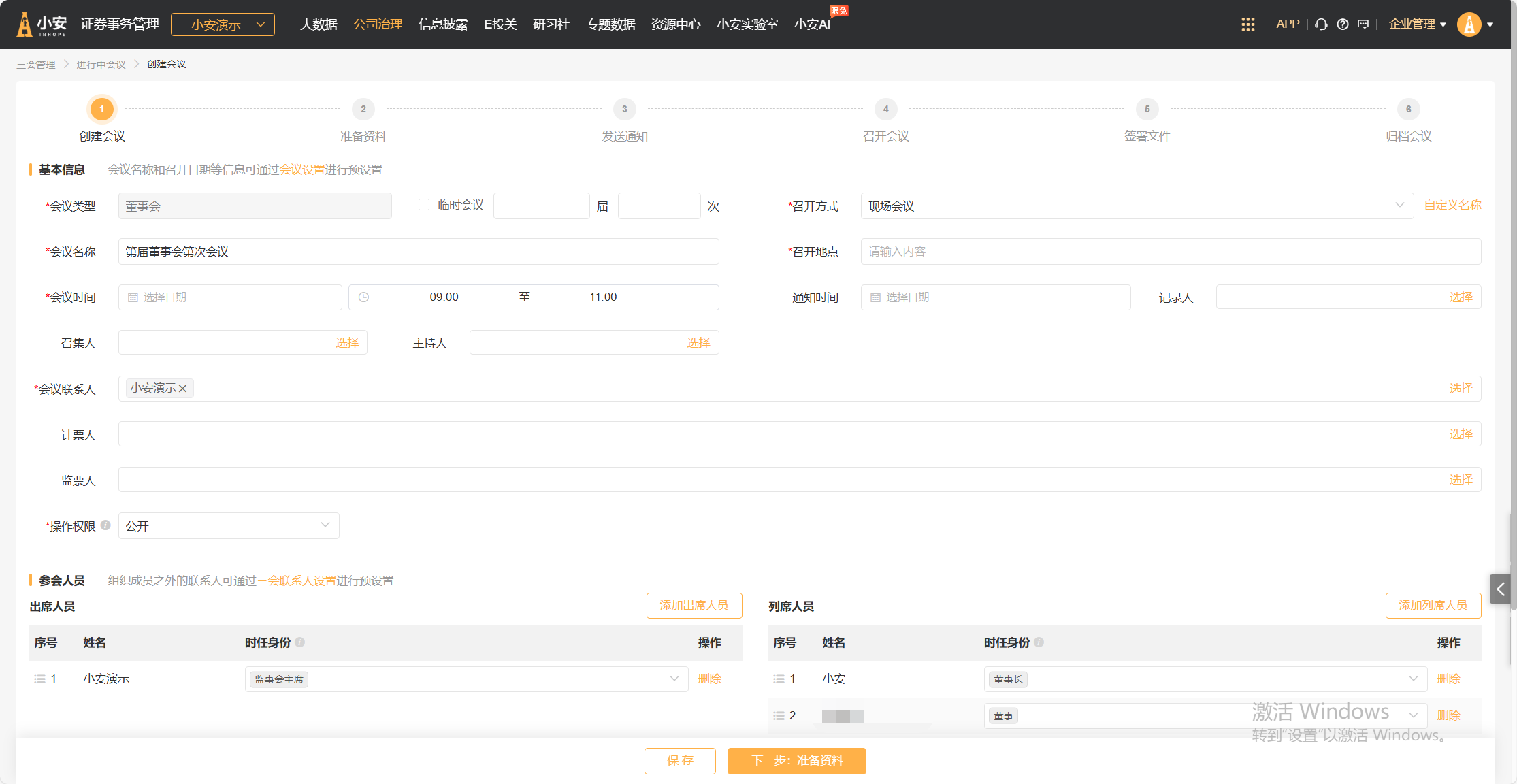Screen dimensions: 1517x784
Task: Open the 小安演示 company selector
Action: (223, 24)
